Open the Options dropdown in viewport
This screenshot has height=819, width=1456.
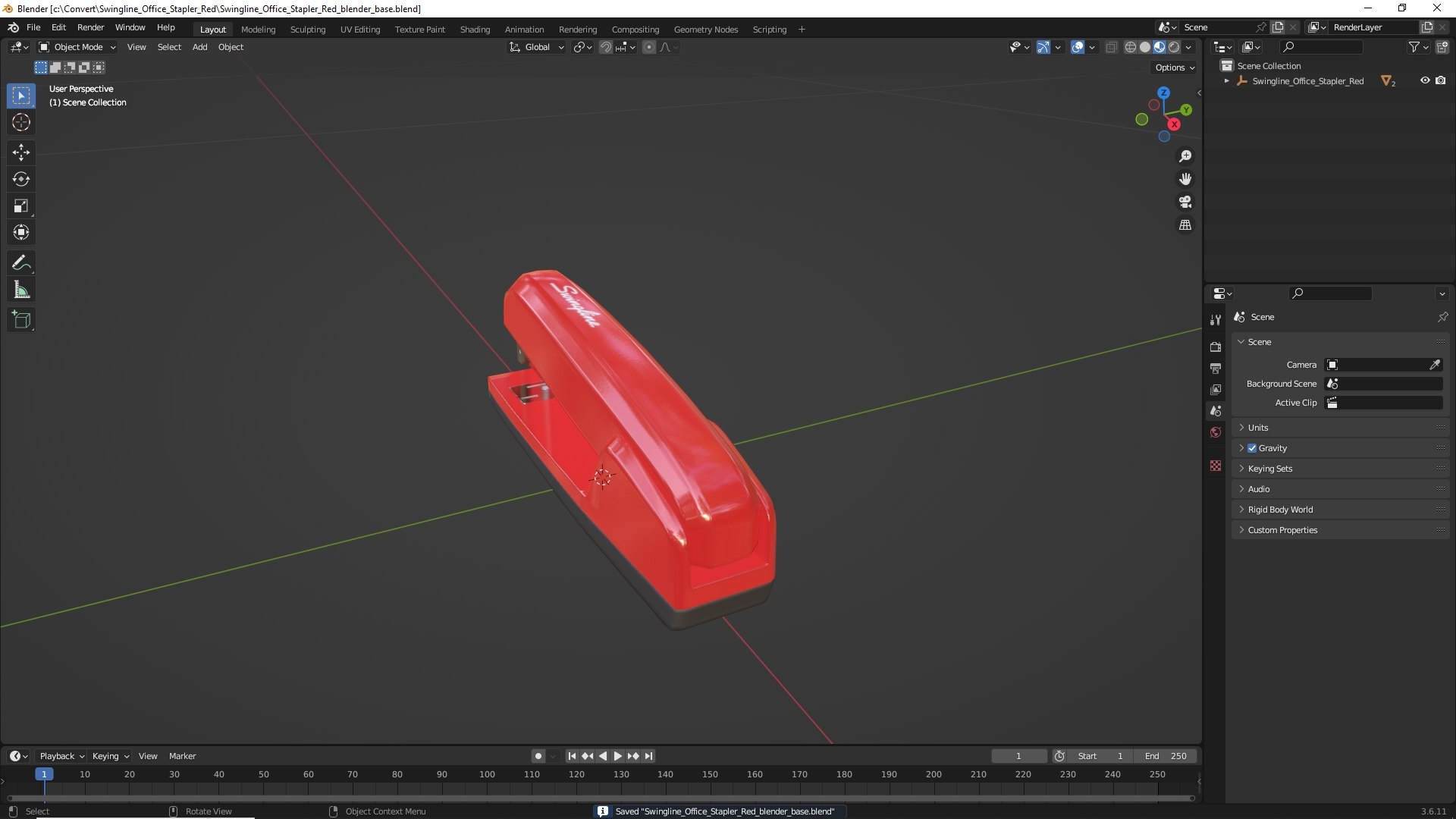click(1175, 67)
